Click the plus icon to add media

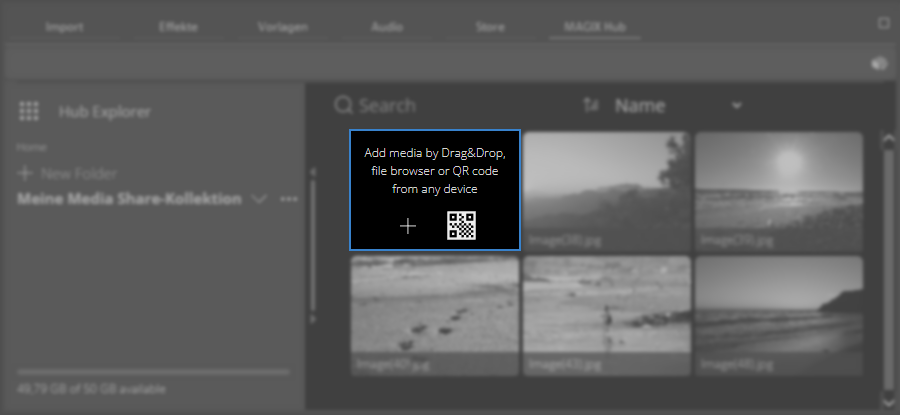pos(408,226)
